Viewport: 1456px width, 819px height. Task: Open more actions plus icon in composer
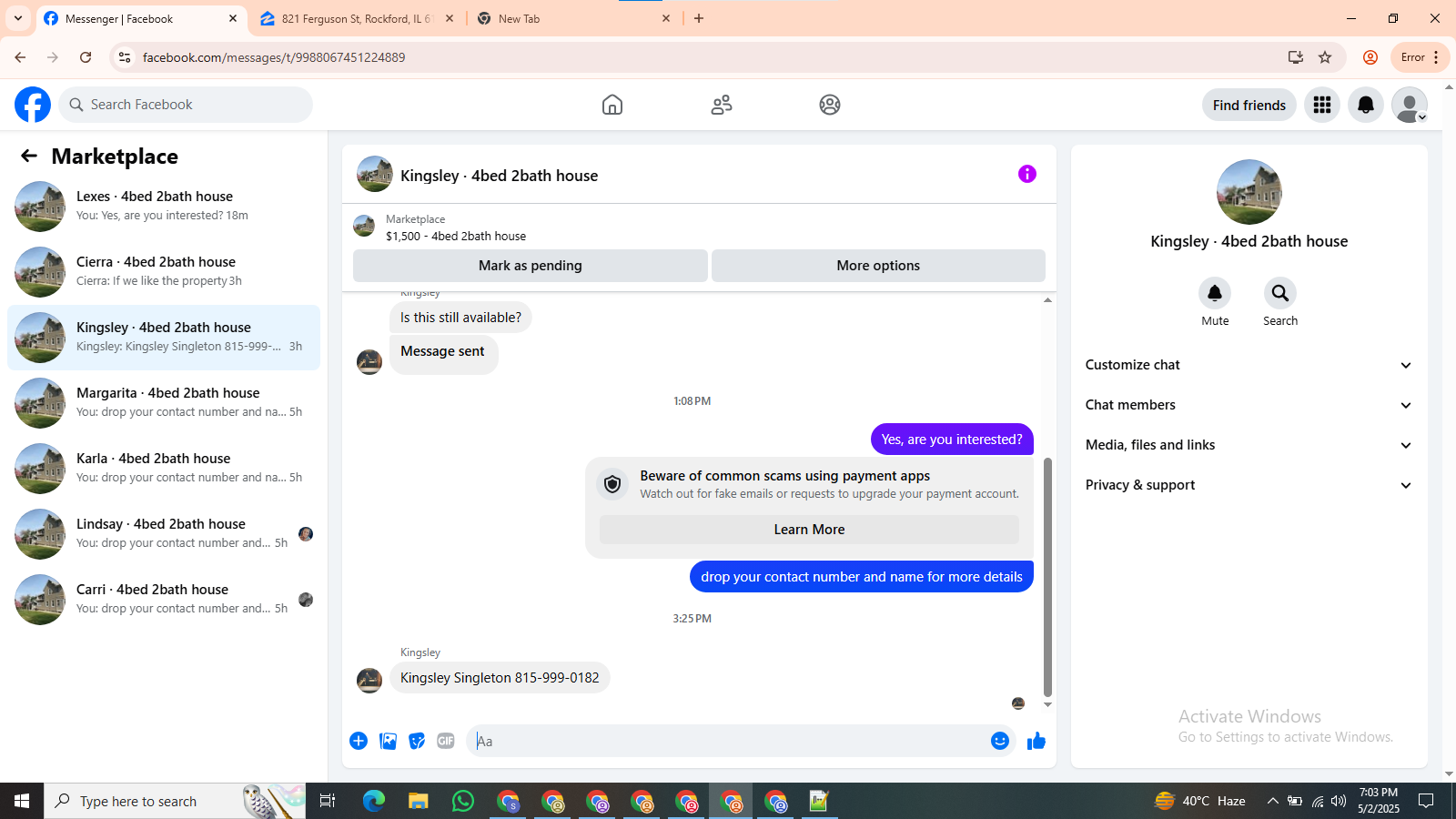pyautogui.click(x=359, y=741)
